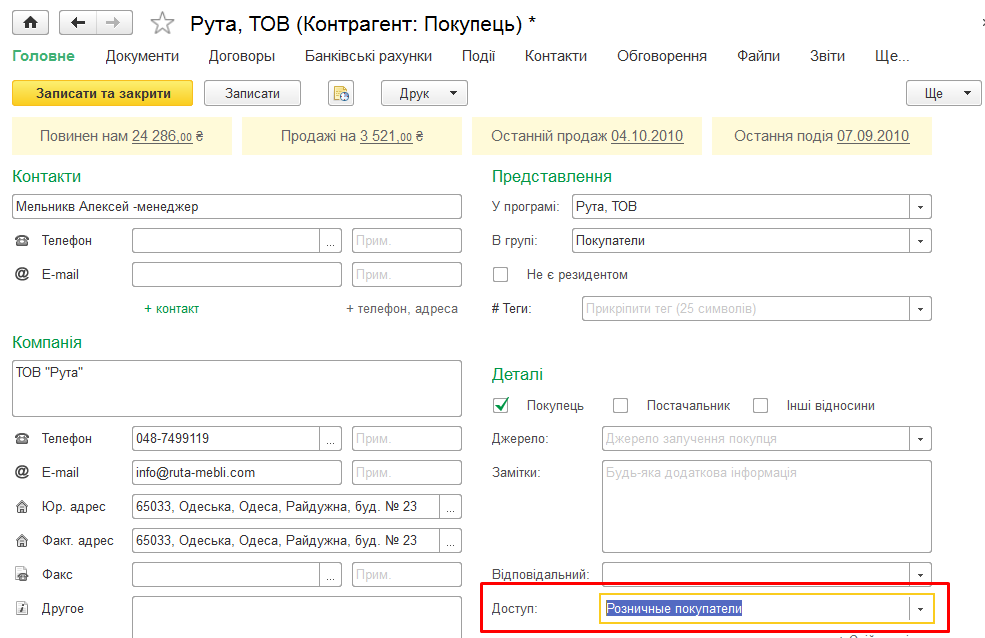The image size is (985, 638).
Task: Open ellipsis for Факс field
Action: [330, 575]
